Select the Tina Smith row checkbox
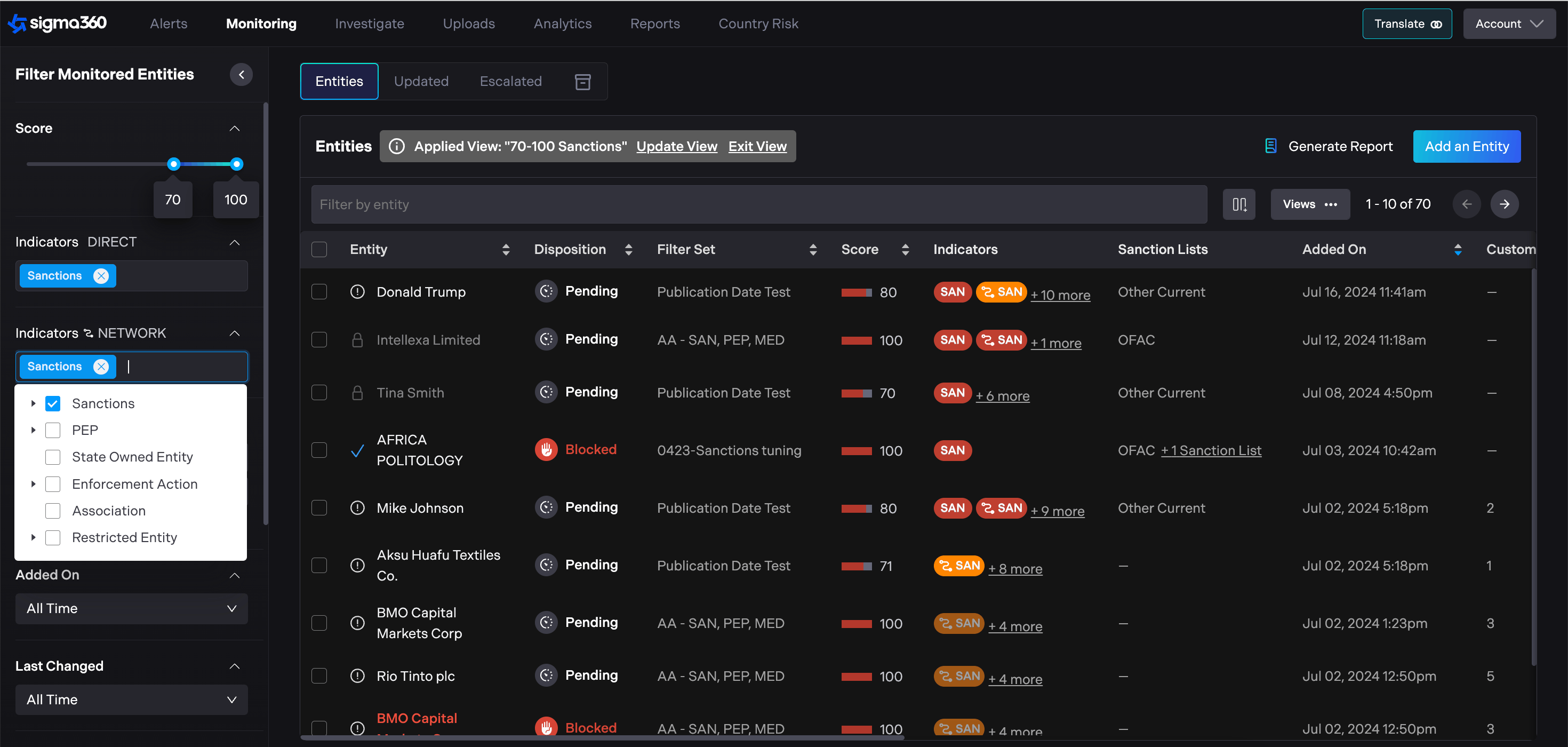Viewport: 1568px width, 747px height. click(319, 393)
